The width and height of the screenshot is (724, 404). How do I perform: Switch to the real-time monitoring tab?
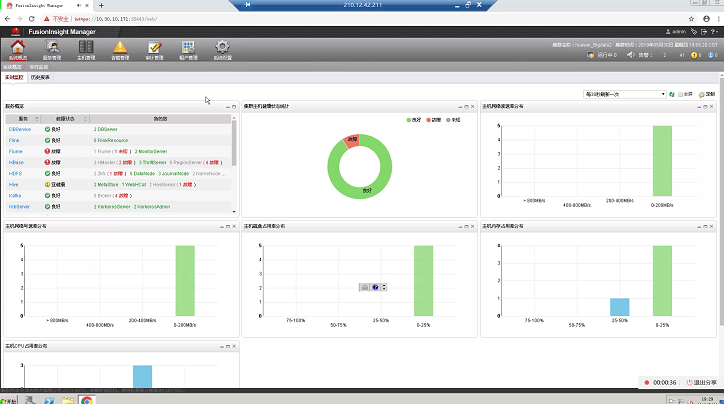(14, 78)
